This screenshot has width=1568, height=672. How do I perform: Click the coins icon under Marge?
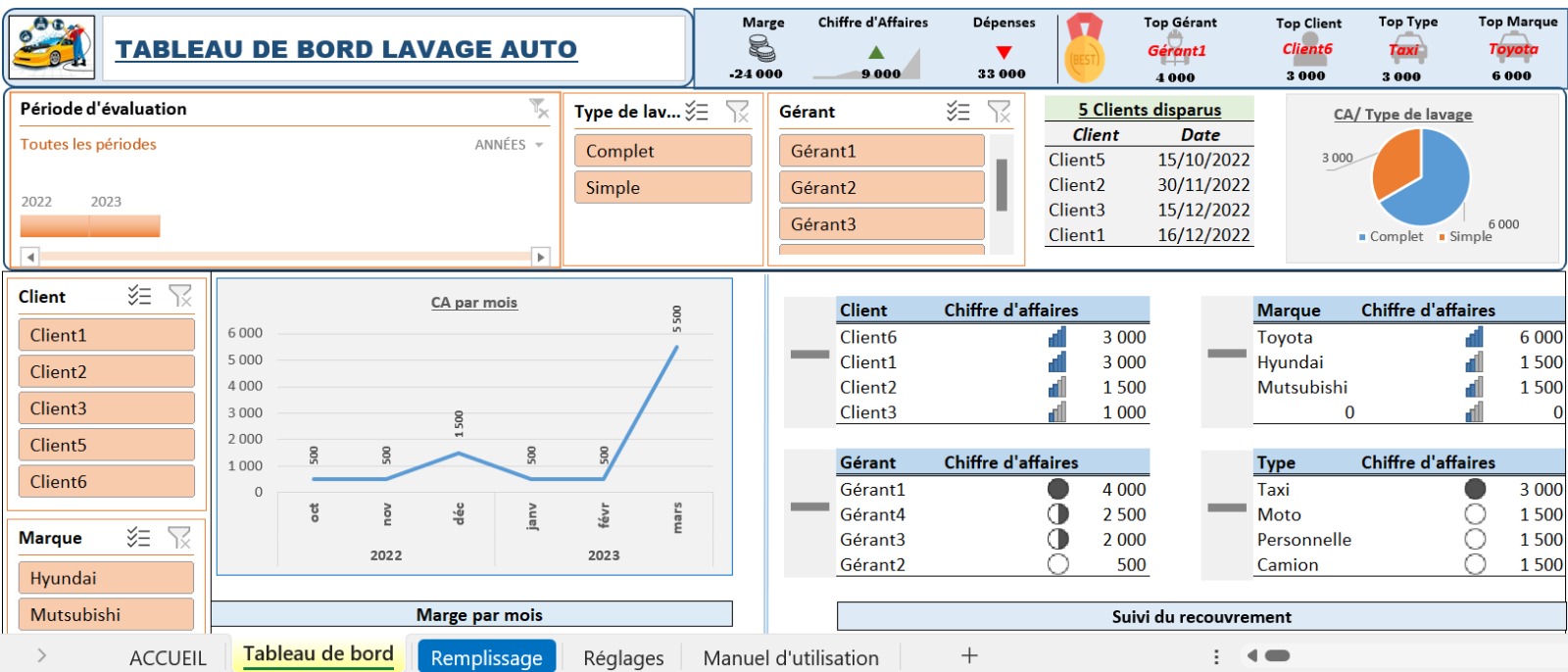pyautogui.click(x=761, y=48)
